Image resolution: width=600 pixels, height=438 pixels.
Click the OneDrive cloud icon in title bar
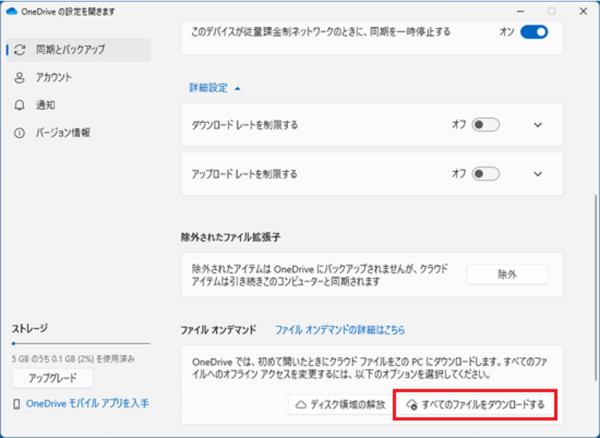tap(11, 10)
